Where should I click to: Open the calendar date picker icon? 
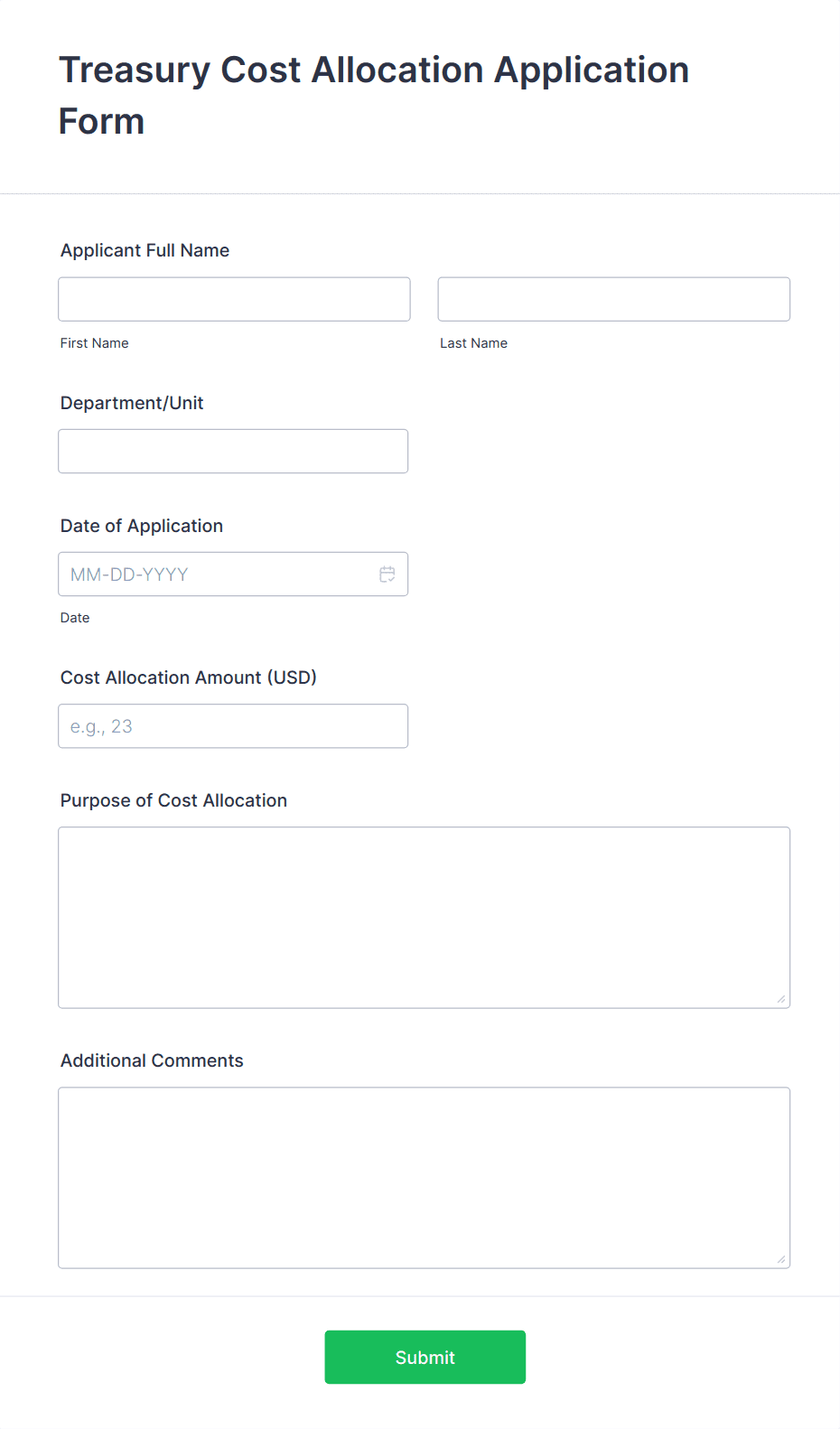[x=387, y=574]
